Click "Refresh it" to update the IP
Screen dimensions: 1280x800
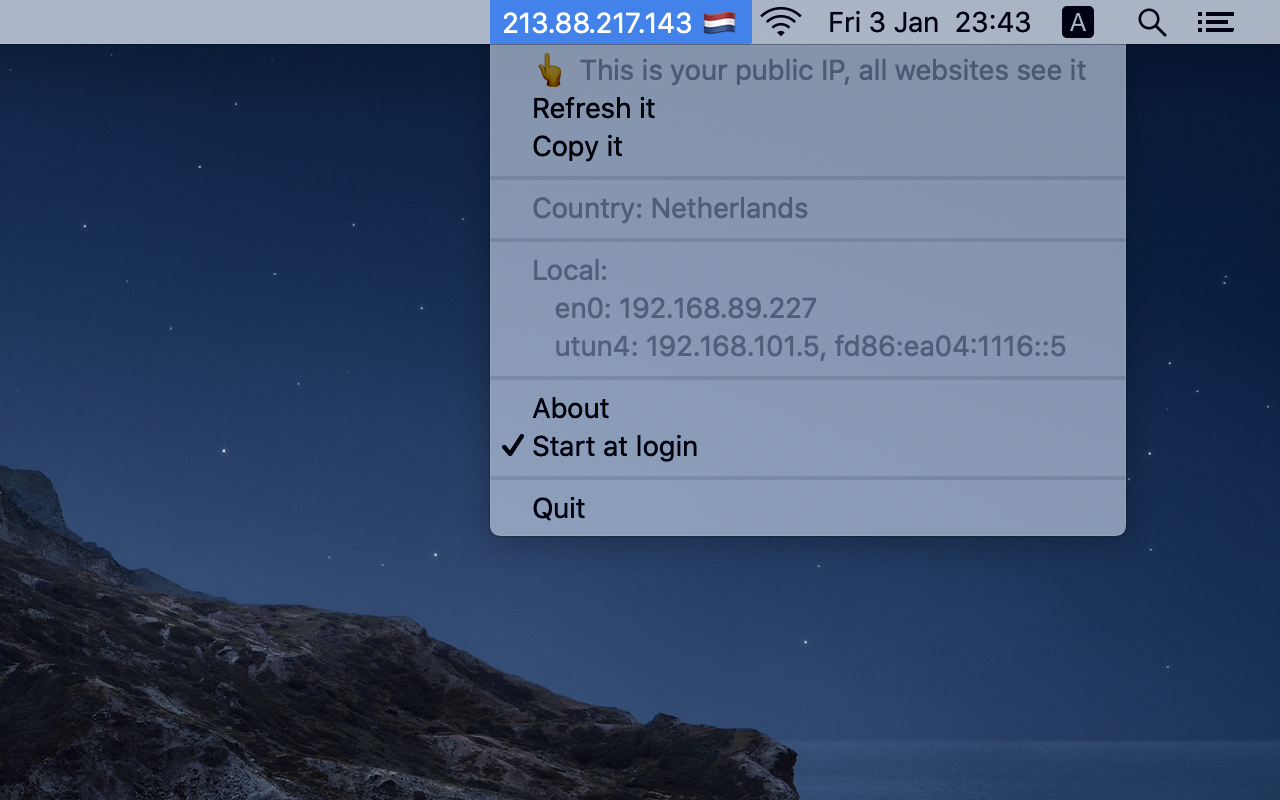tap(593, 108)
